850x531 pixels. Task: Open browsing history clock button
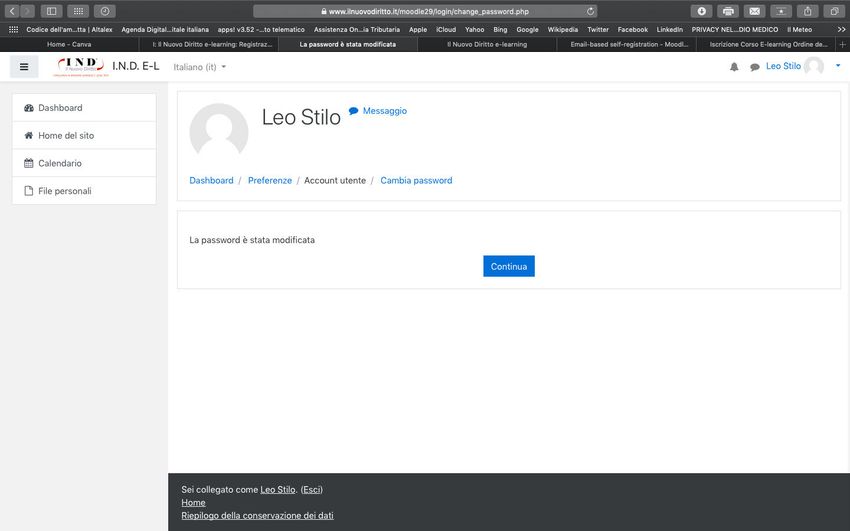click(x=105, y=11)
